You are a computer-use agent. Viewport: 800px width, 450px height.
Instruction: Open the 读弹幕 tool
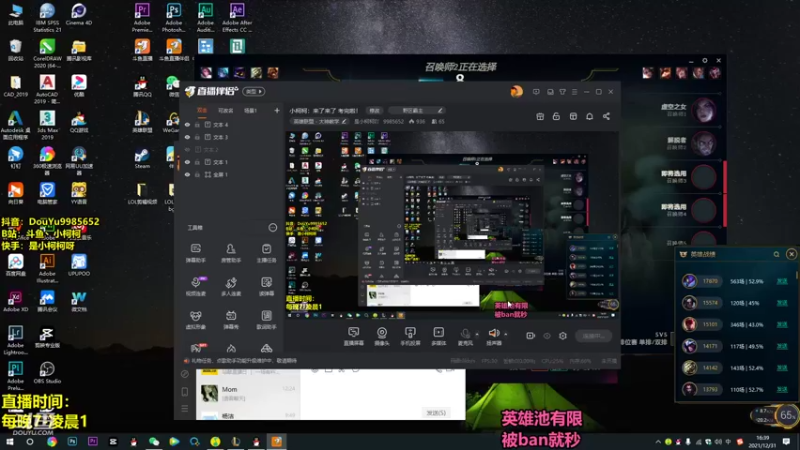click(266, 286)
